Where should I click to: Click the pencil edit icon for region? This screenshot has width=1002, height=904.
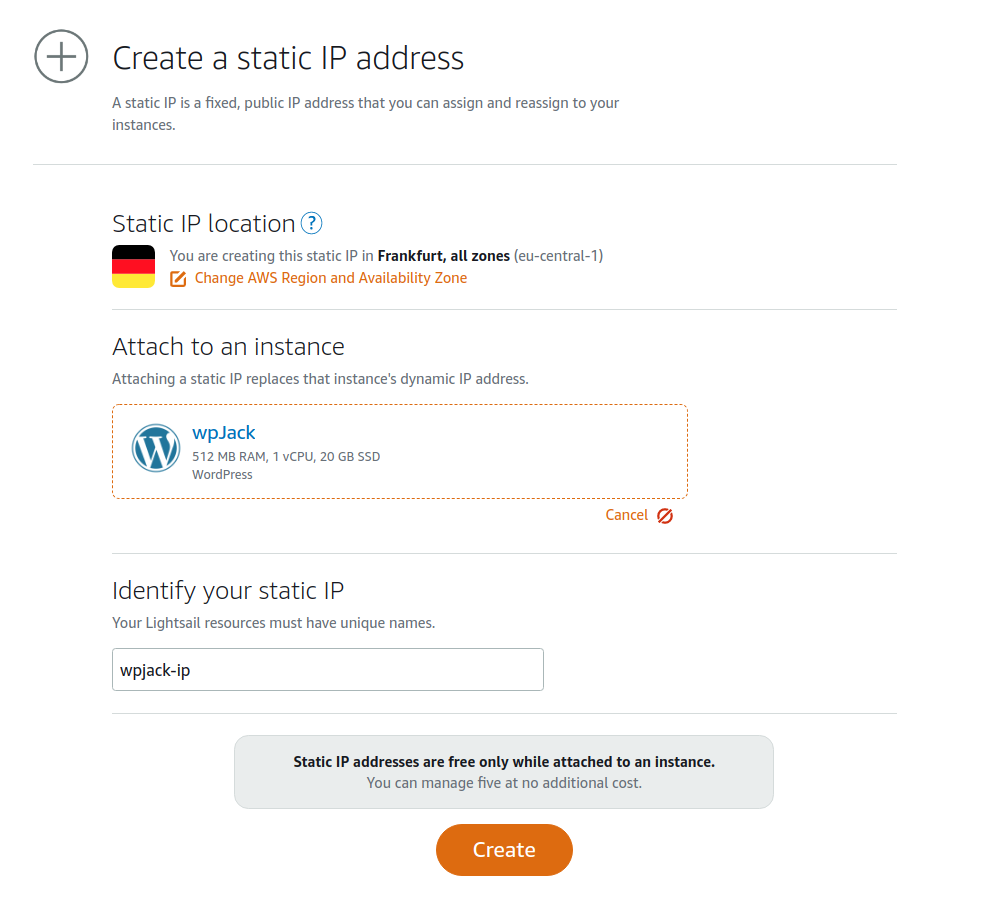178,279
